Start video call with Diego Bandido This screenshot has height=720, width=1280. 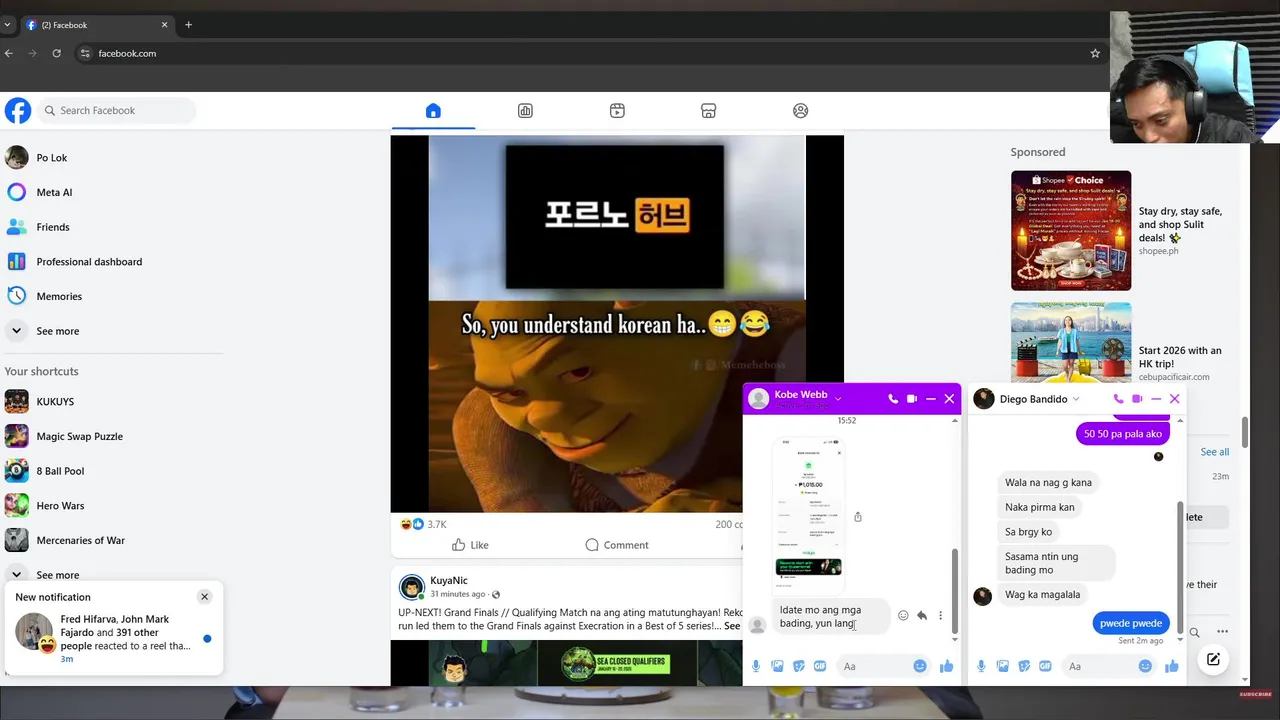pos(1137,399)
